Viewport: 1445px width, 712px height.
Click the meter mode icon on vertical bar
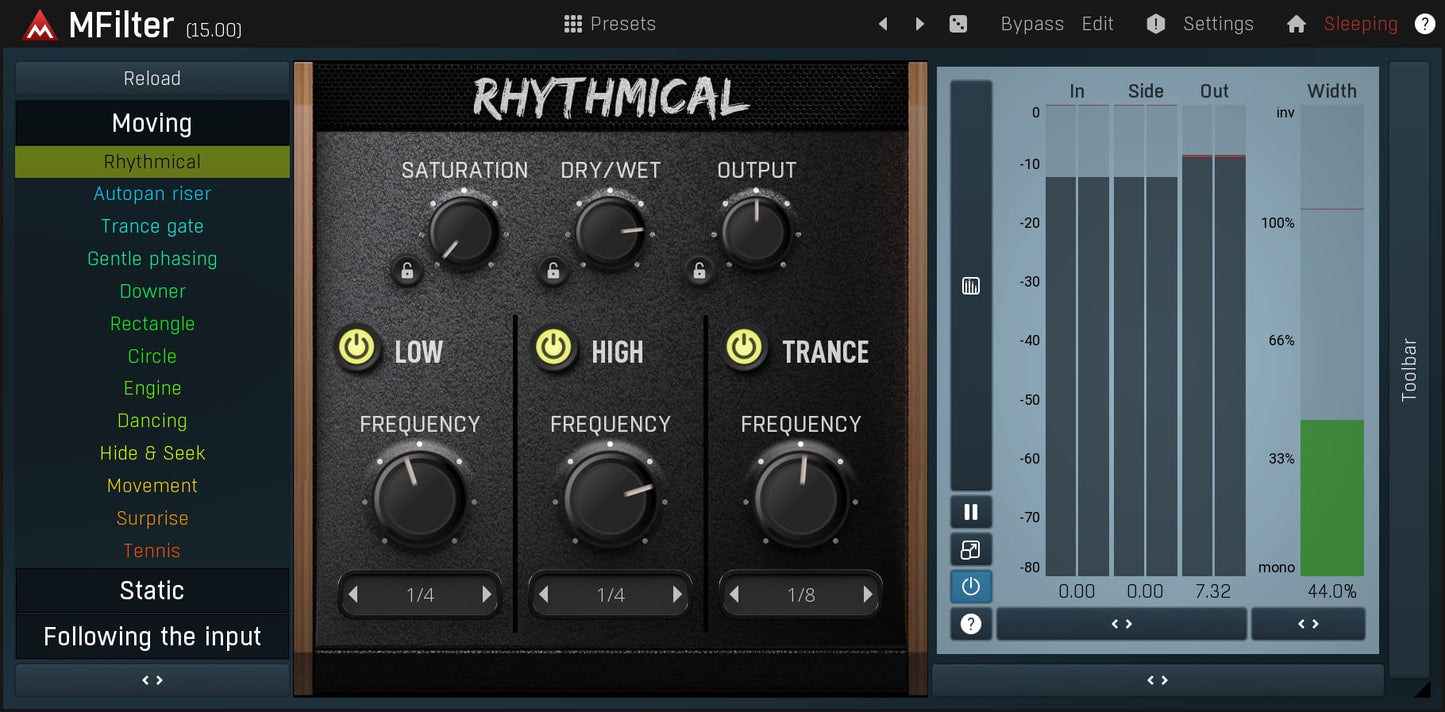click(x=970, y=287)
